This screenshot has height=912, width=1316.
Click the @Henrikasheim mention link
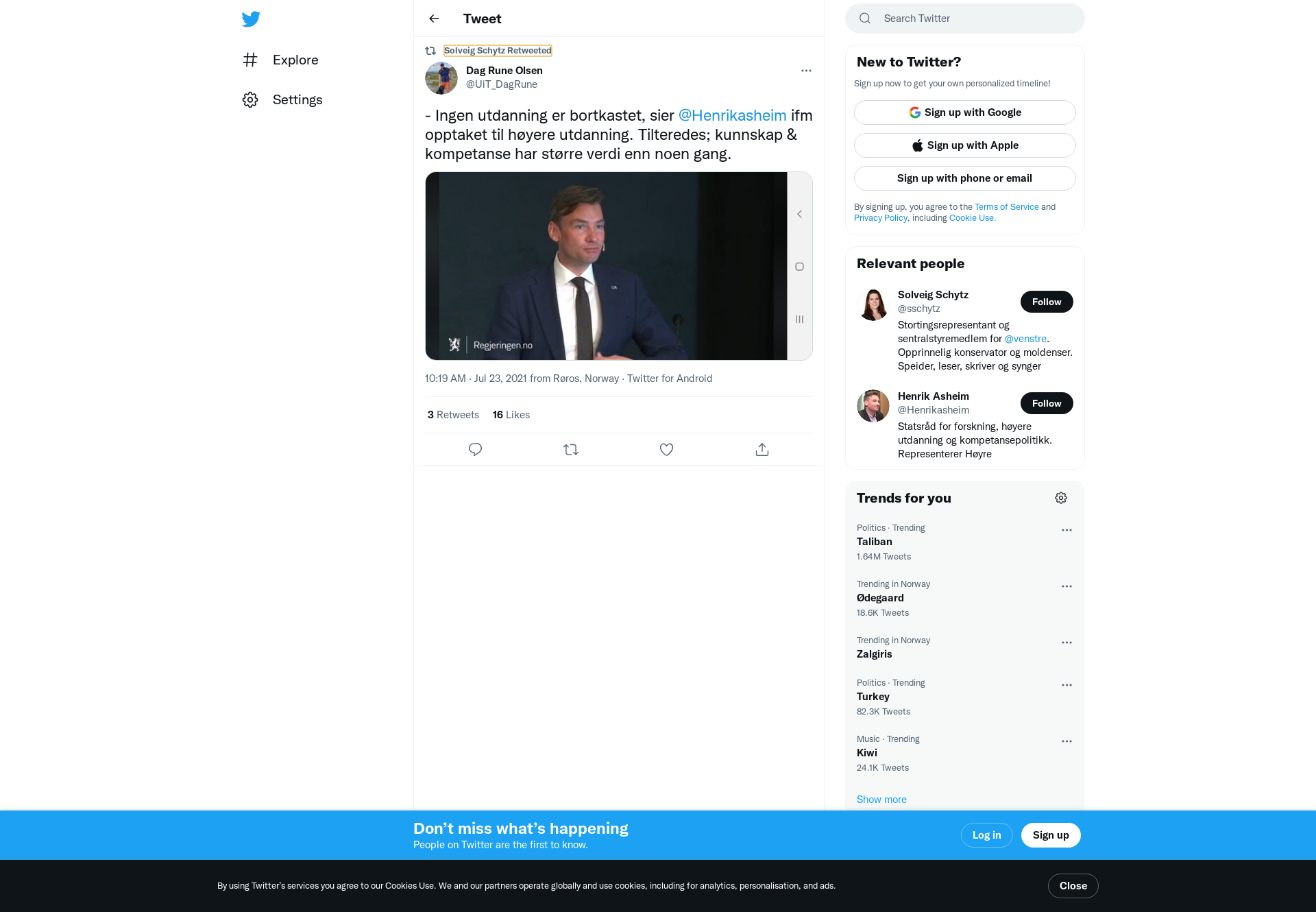732,115
